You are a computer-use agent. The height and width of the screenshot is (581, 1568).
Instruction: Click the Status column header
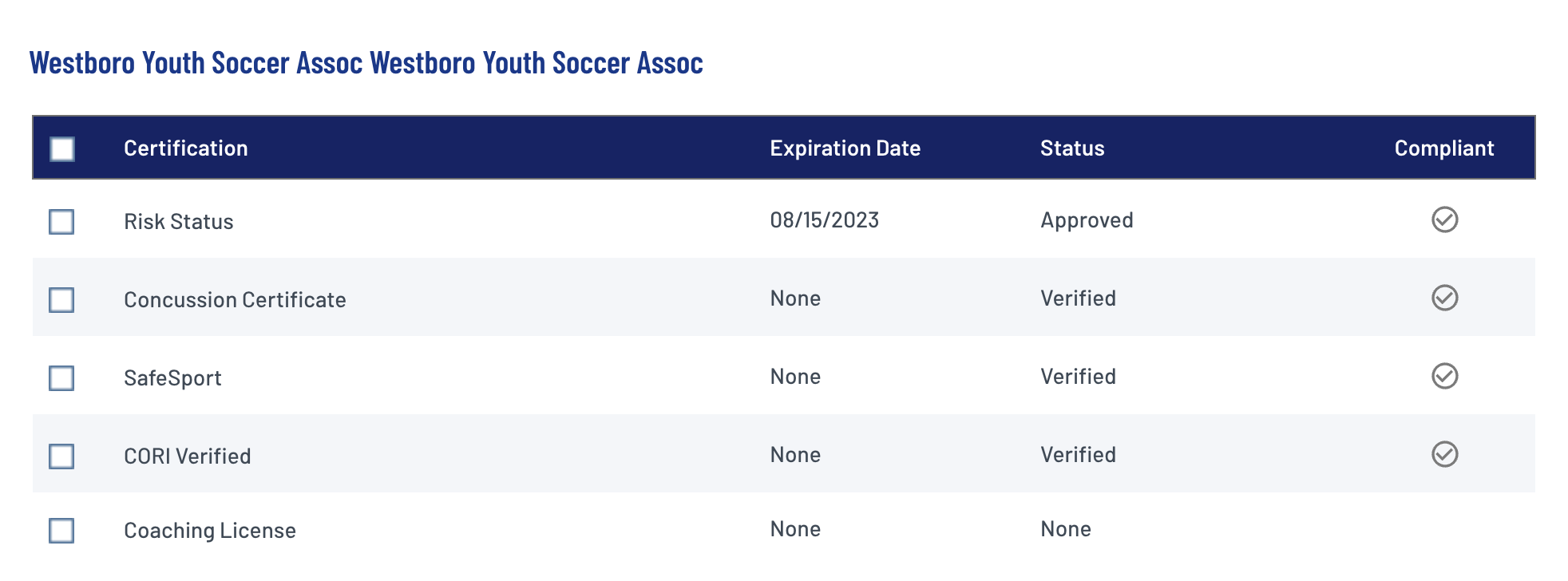(1072, 148)
